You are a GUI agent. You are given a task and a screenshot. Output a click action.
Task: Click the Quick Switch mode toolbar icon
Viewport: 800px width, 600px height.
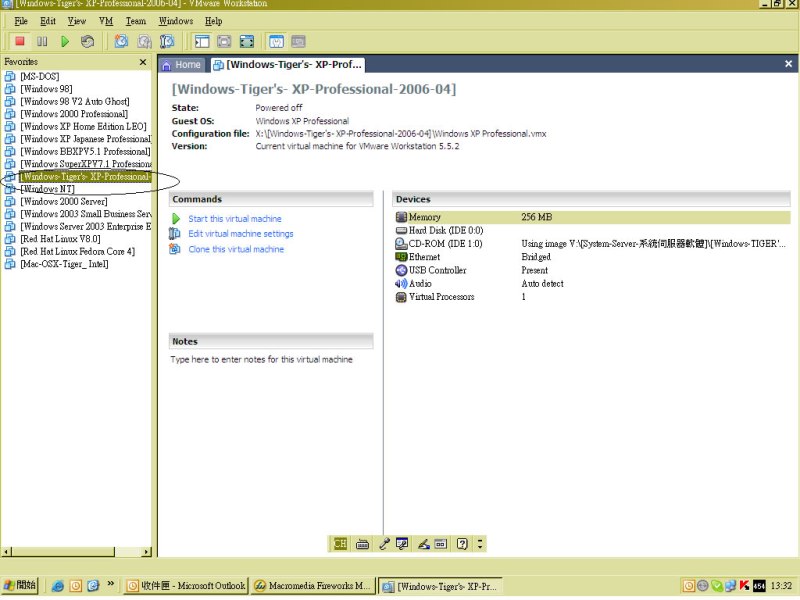pyautogui.click(x=224, y=41)
